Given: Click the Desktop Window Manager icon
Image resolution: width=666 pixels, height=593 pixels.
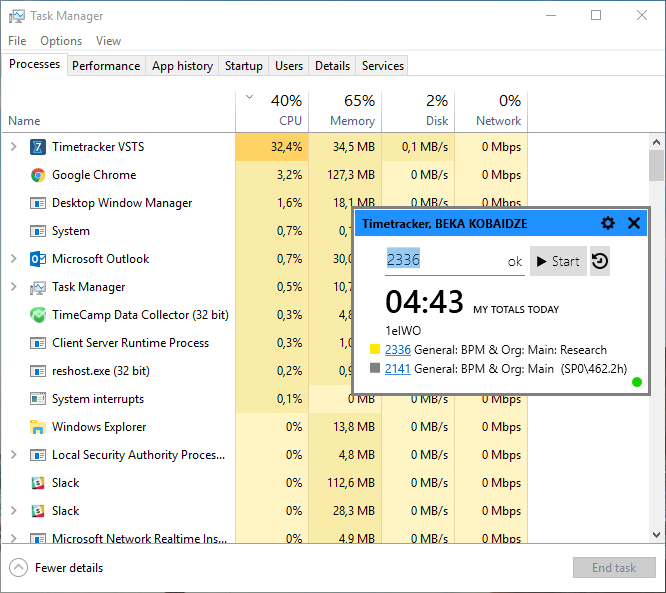Looking at the screenshot, I should point(38,203).
